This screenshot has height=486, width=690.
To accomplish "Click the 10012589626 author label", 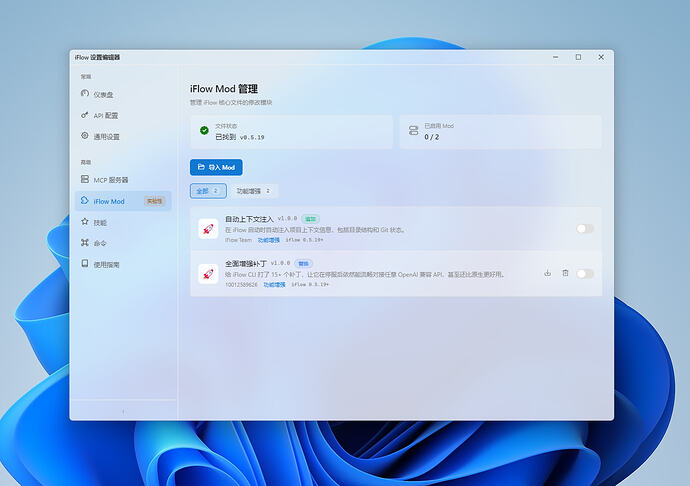I will (241, 285).
